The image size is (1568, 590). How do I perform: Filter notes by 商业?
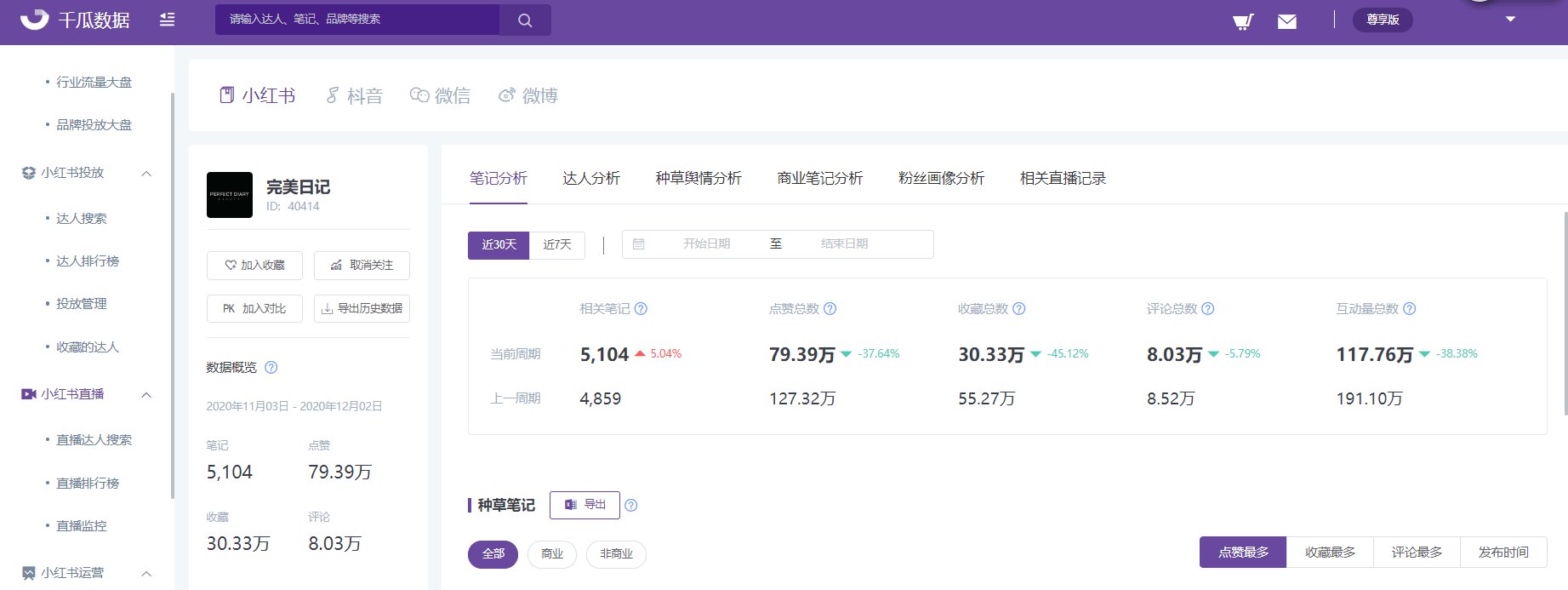552,554
